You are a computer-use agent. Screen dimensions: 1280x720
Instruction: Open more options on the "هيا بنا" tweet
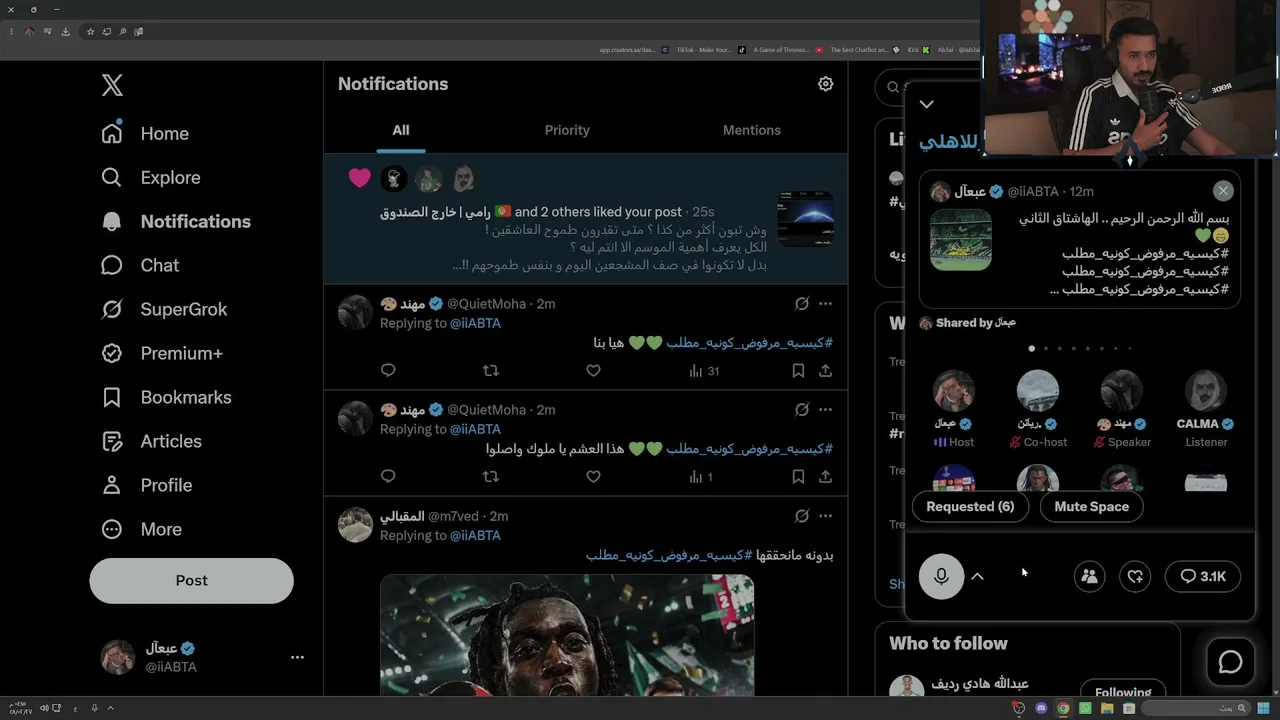[x=825, y=303]
